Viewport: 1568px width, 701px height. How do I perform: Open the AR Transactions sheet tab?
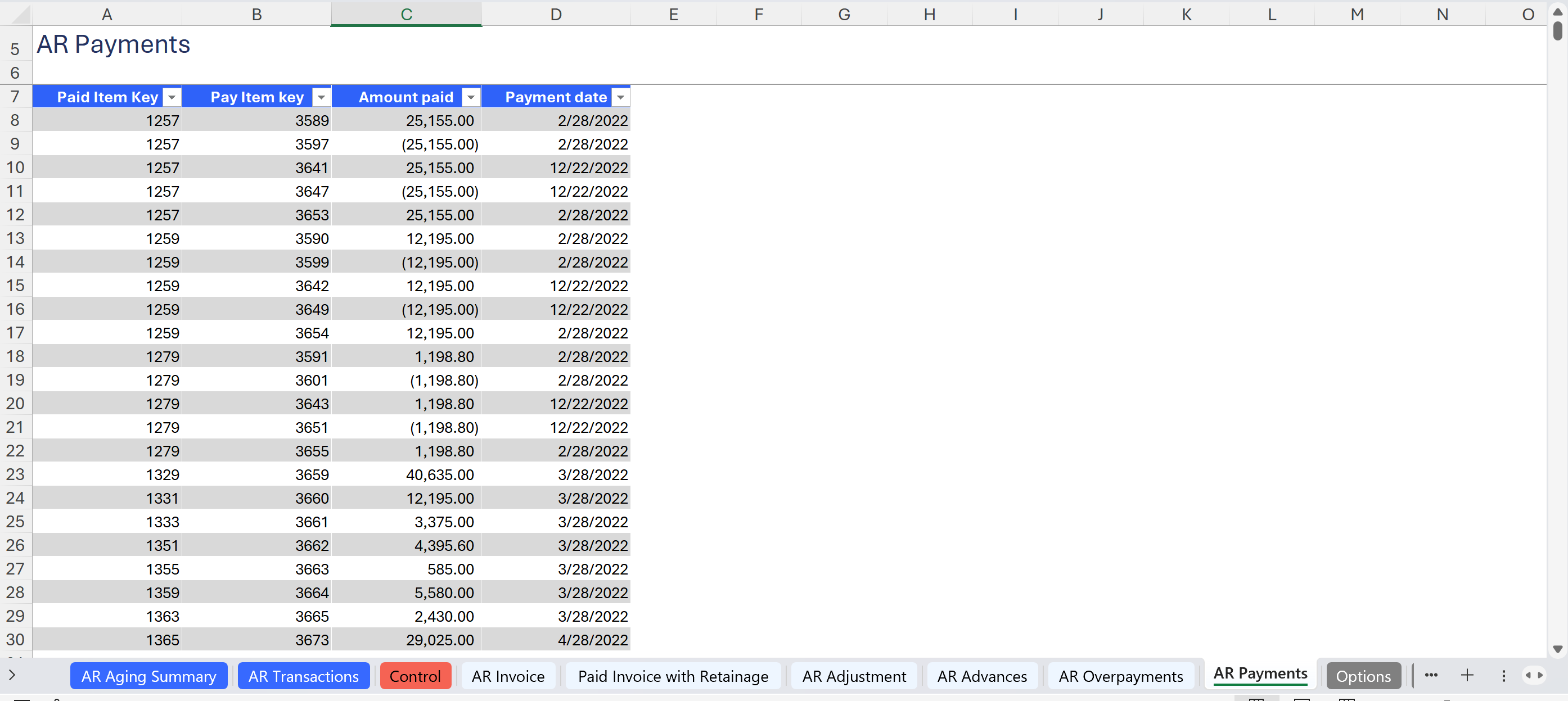click(x=303, y=676)
